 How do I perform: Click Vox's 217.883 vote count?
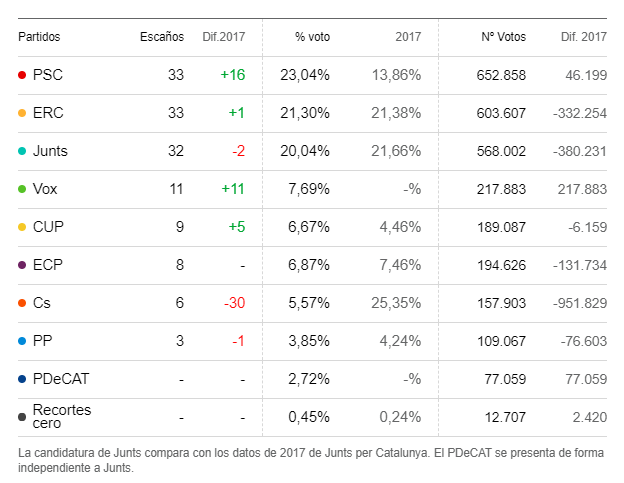505,189
